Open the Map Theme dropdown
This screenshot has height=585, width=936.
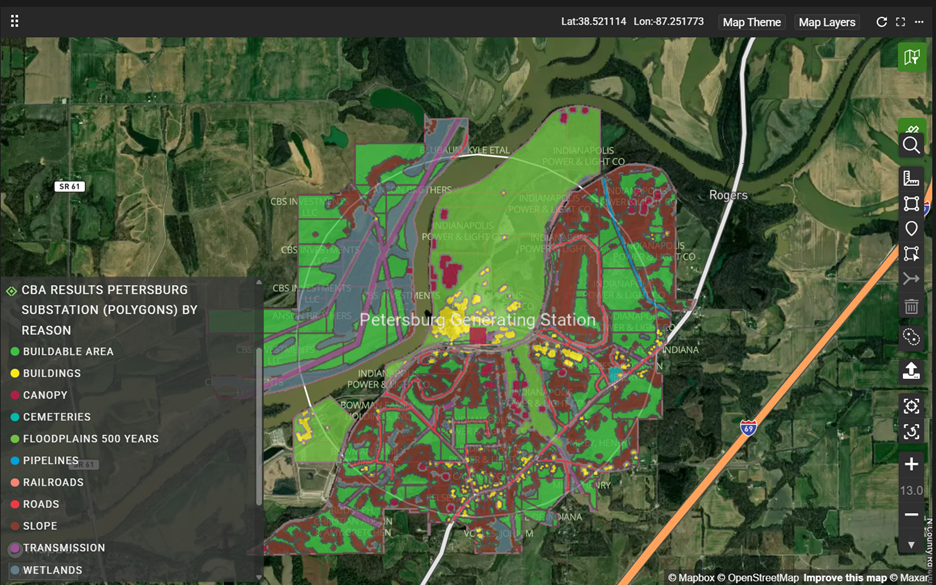tap(752, 22)
